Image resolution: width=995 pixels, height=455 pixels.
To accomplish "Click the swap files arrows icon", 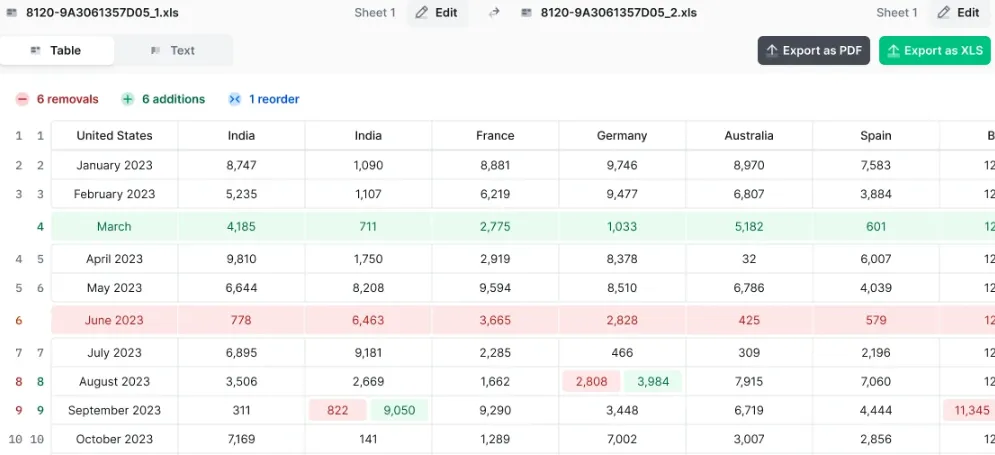I will 494,13.
